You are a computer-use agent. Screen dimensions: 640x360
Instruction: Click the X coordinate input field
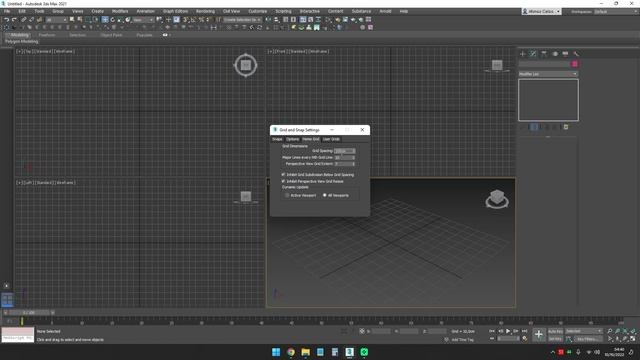[381, 331]
